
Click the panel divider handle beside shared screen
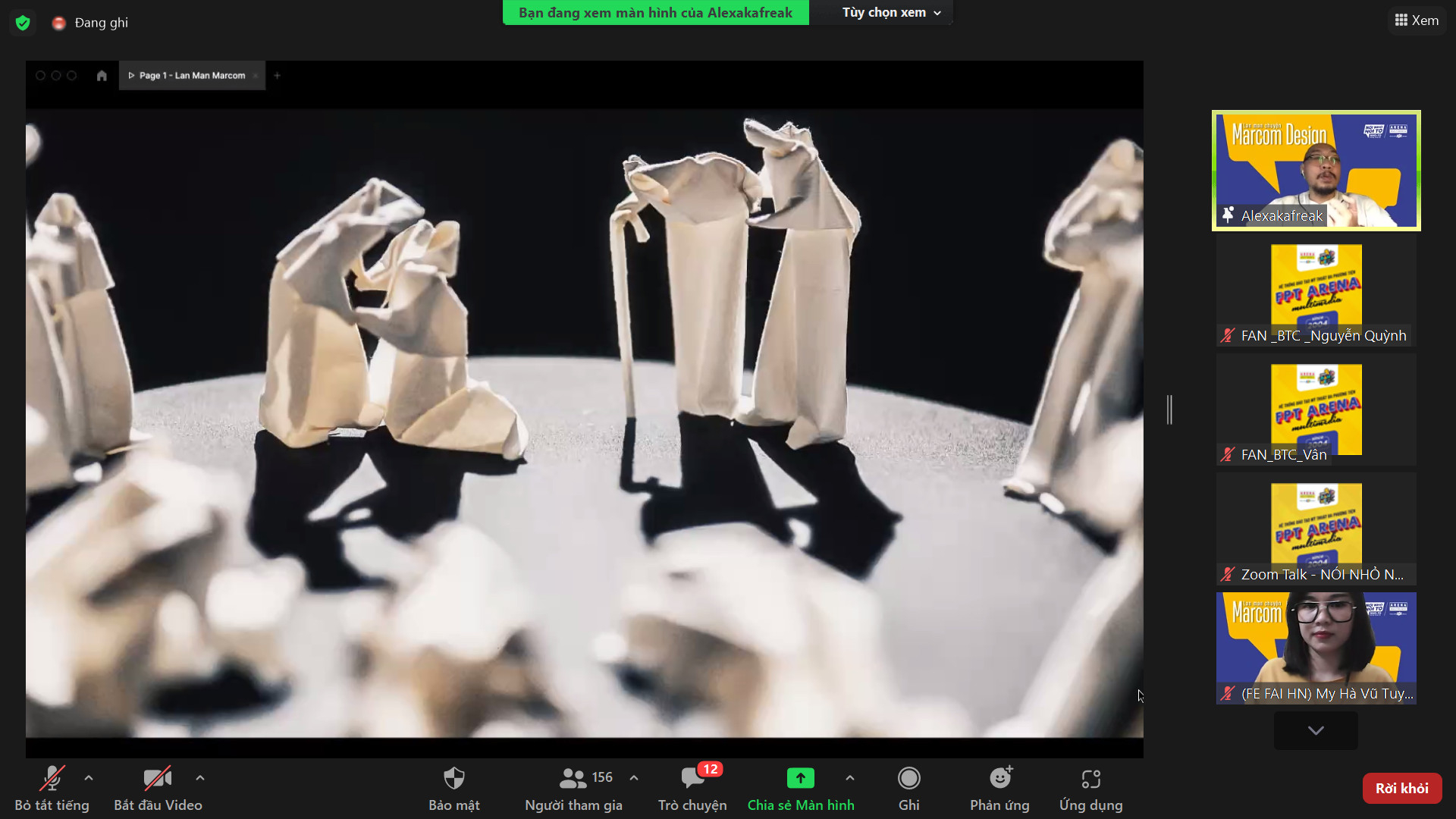[x=1169, y=409]
